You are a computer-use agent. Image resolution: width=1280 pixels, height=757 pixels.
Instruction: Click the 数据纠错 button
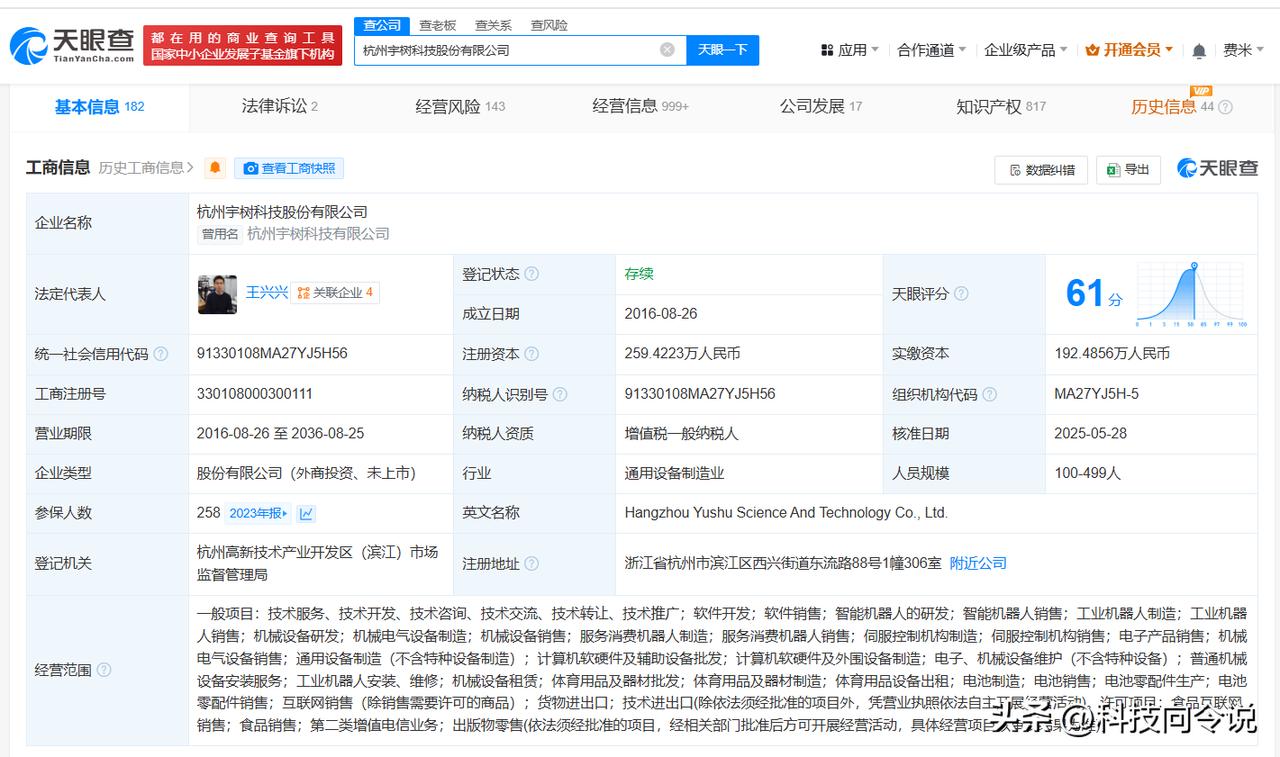[1041, 170]
